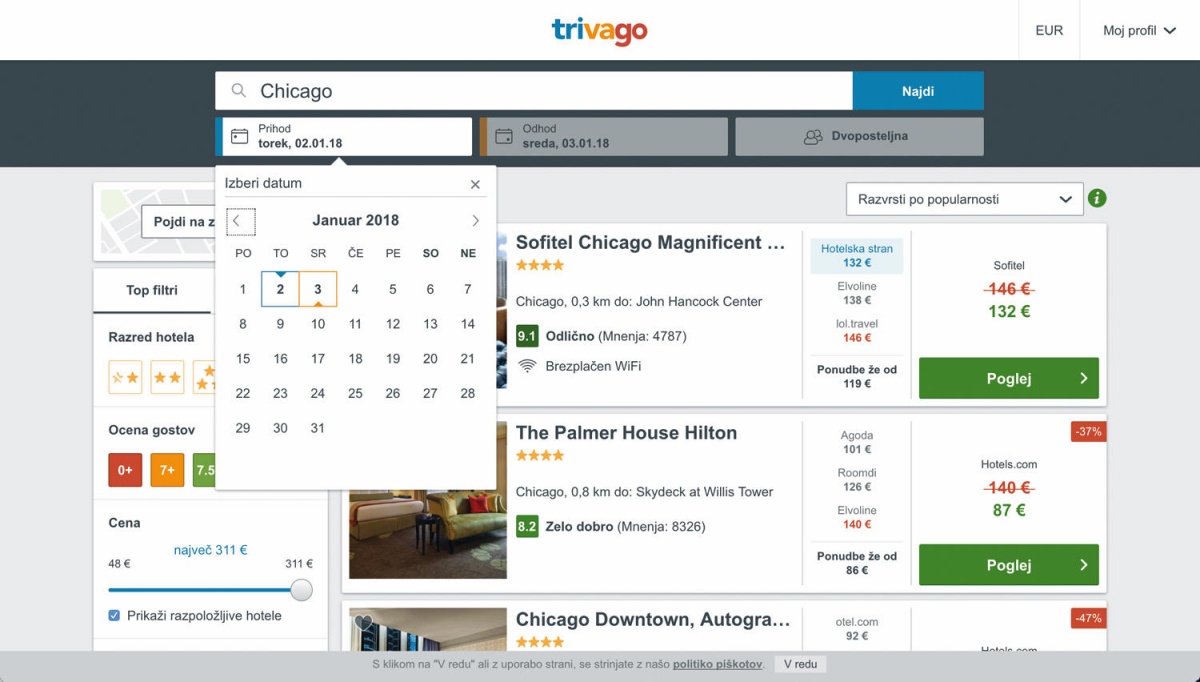
Task: Click the 9.1 rating badge of Sofitel
Action: point(527,336)
